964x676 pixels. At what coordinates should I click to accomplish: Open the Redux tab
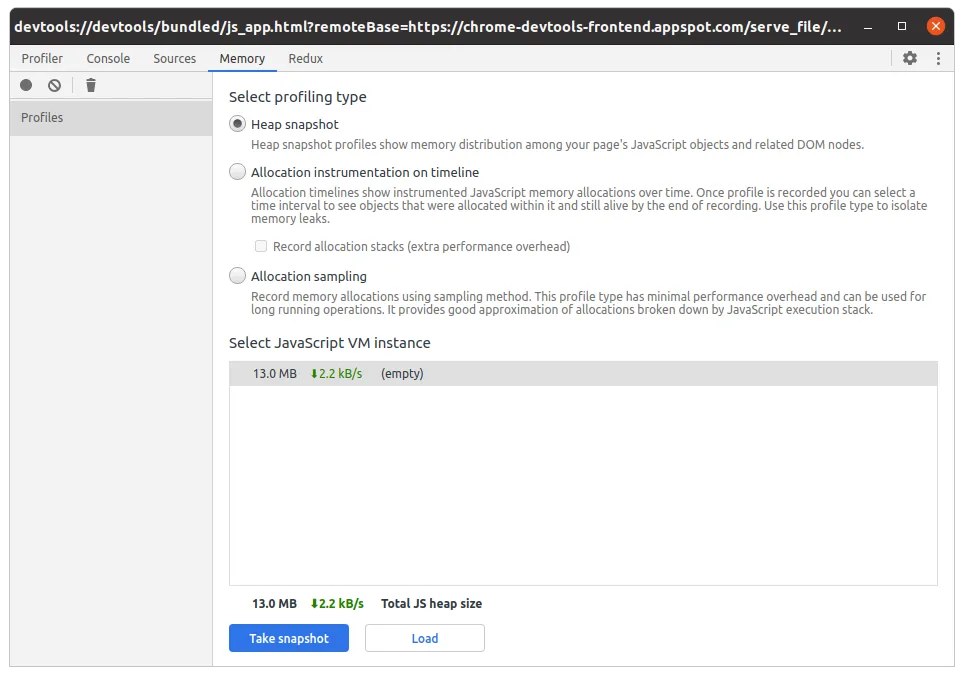coord(305,58)
